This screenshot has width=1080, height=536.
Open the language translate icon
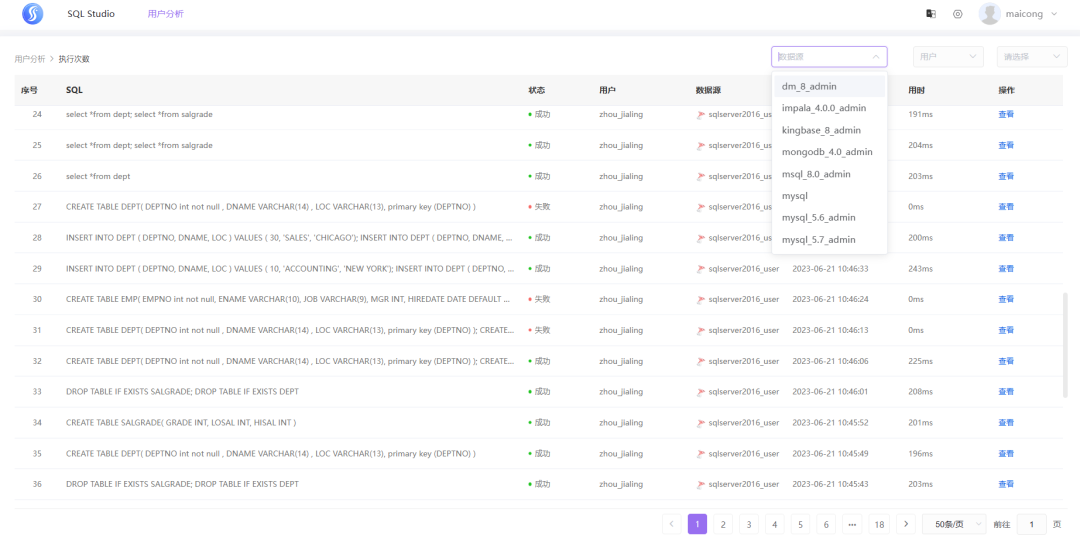click(x=931, y=14)
